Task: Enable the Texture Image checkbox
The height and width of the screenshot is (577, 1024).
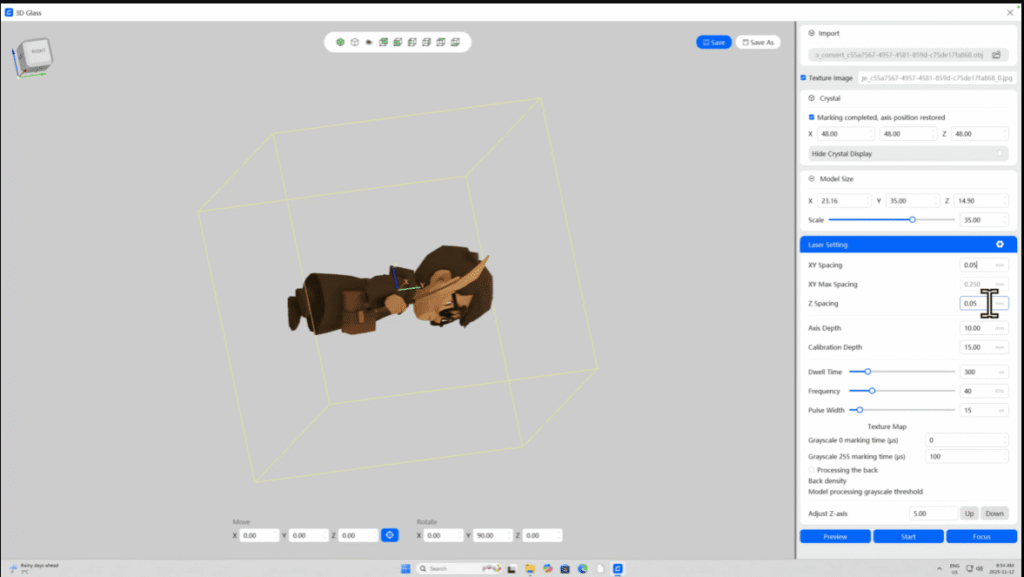Action: pos(803,78)
